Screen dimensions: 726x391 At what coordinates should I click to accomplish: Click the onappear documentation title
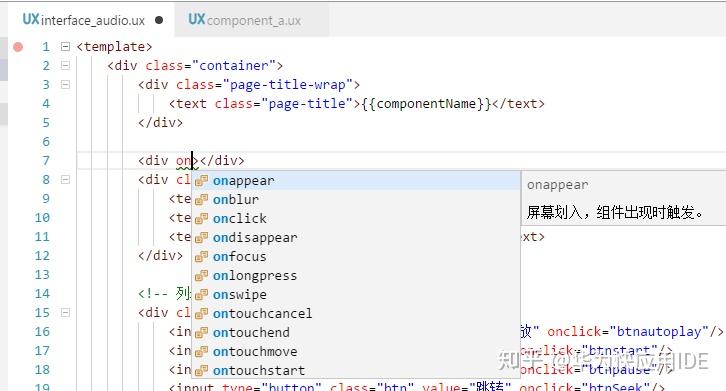(557, 185)
